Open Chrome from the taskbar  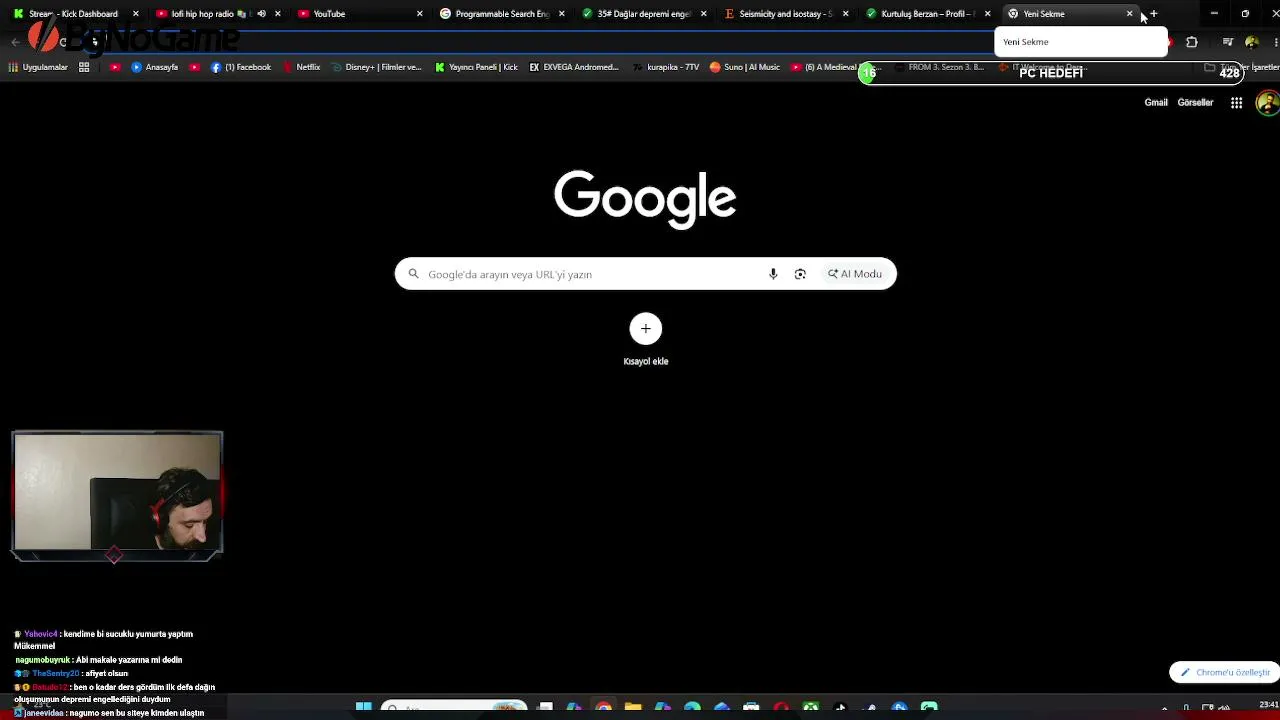coord(604,708)
